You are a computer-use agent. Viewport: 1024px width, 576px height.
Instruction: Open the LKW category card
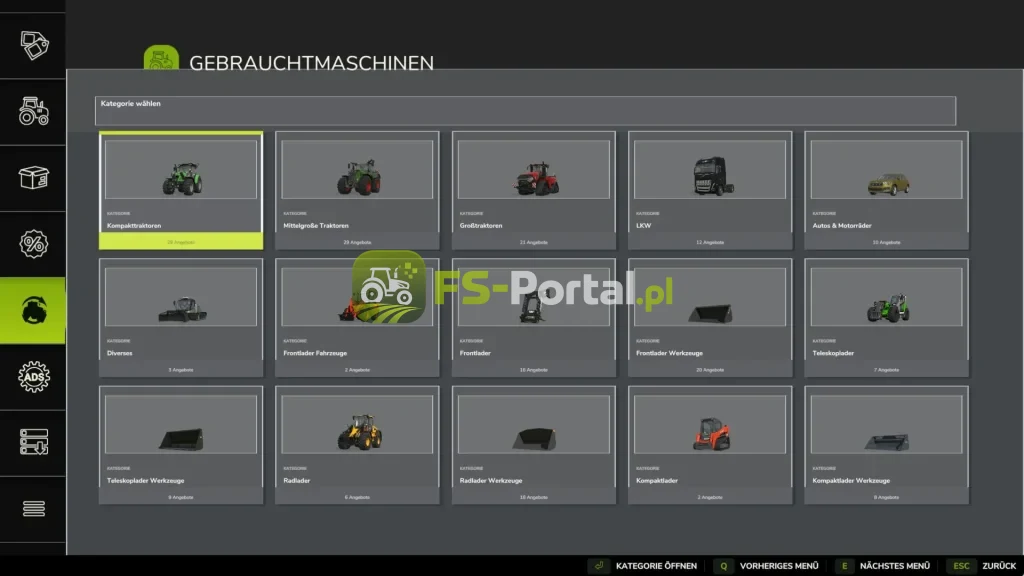coord(710,190)
